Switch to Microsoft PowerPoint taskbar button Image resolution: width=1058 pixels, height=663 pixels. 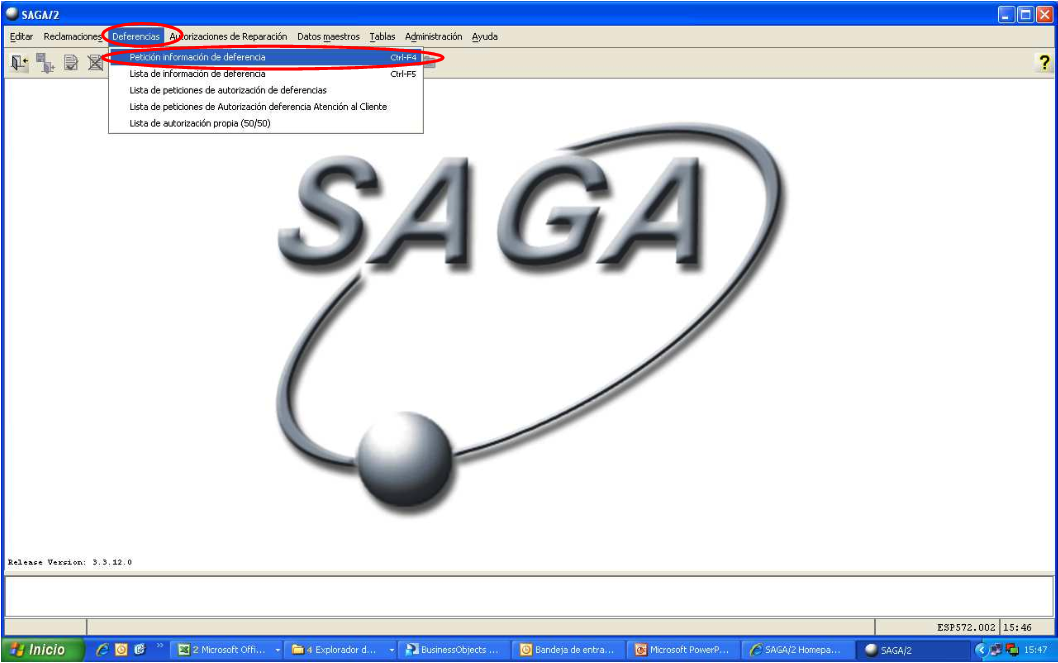[684, 650]
